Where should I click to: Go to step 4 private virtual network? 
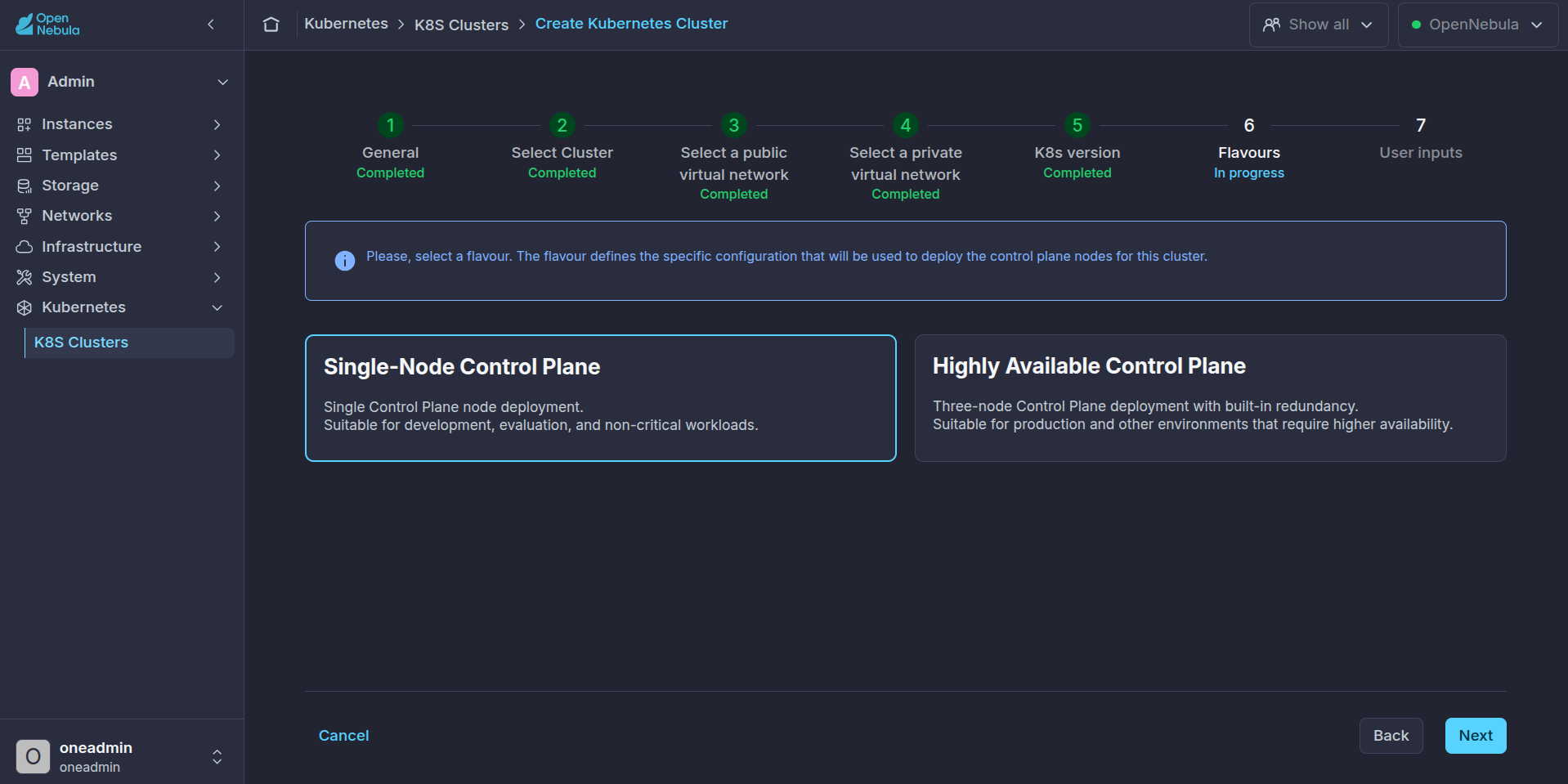point(906,159)
